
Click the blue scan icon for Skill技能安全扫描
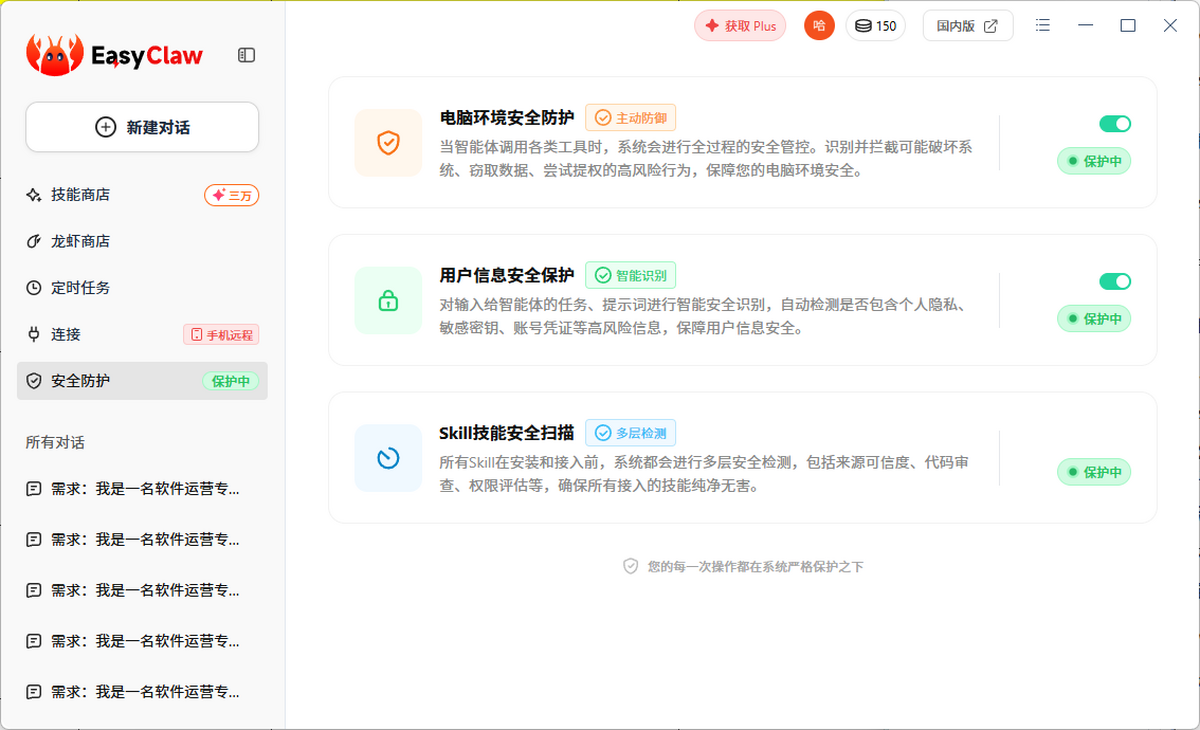point(388,458)
